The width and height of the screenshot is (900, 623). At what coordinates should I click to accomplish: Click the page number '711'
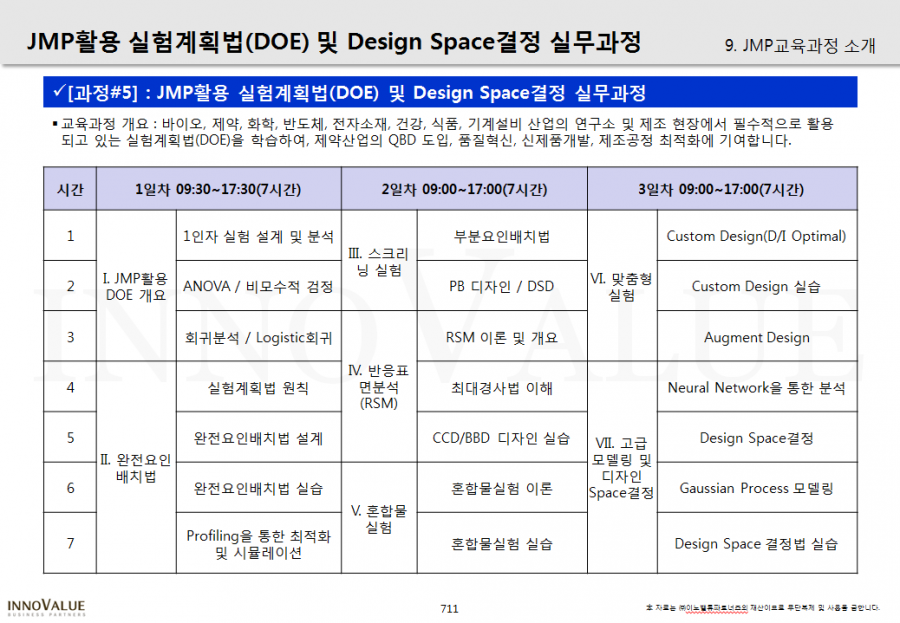coord(449,609)
